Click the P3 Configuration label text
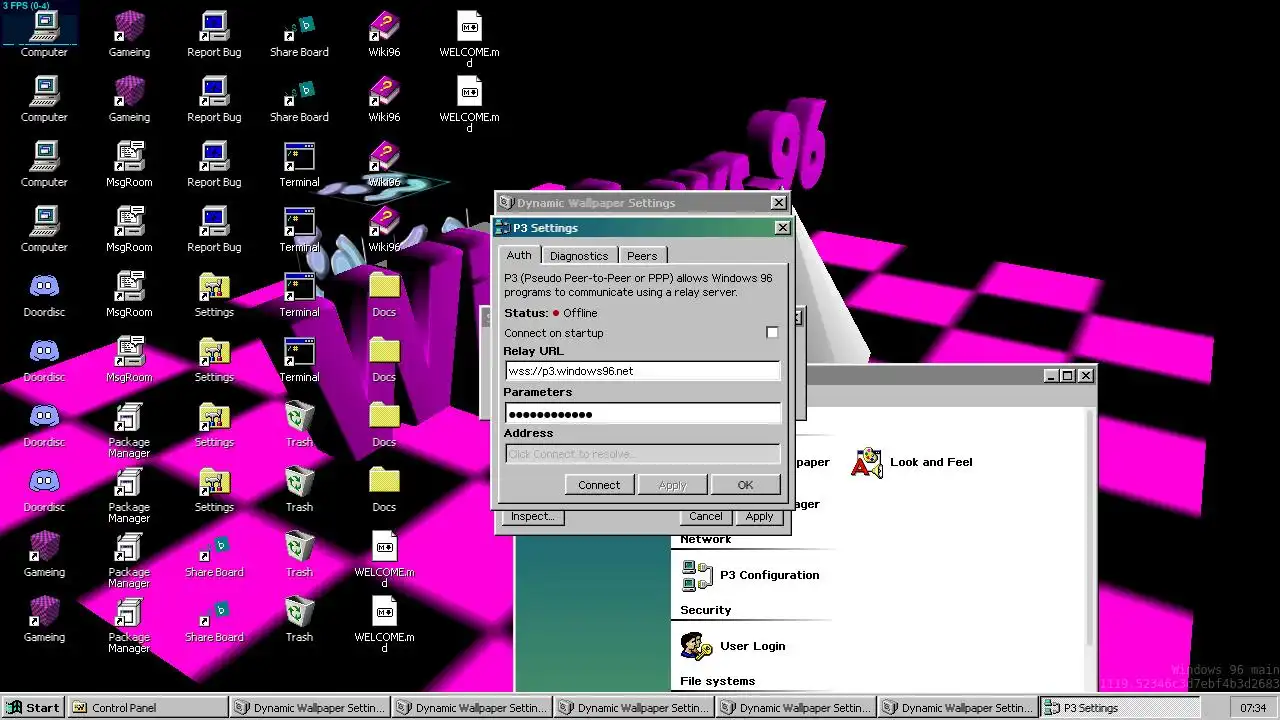This screenshot has width=1280, height=720. [769, 575]
